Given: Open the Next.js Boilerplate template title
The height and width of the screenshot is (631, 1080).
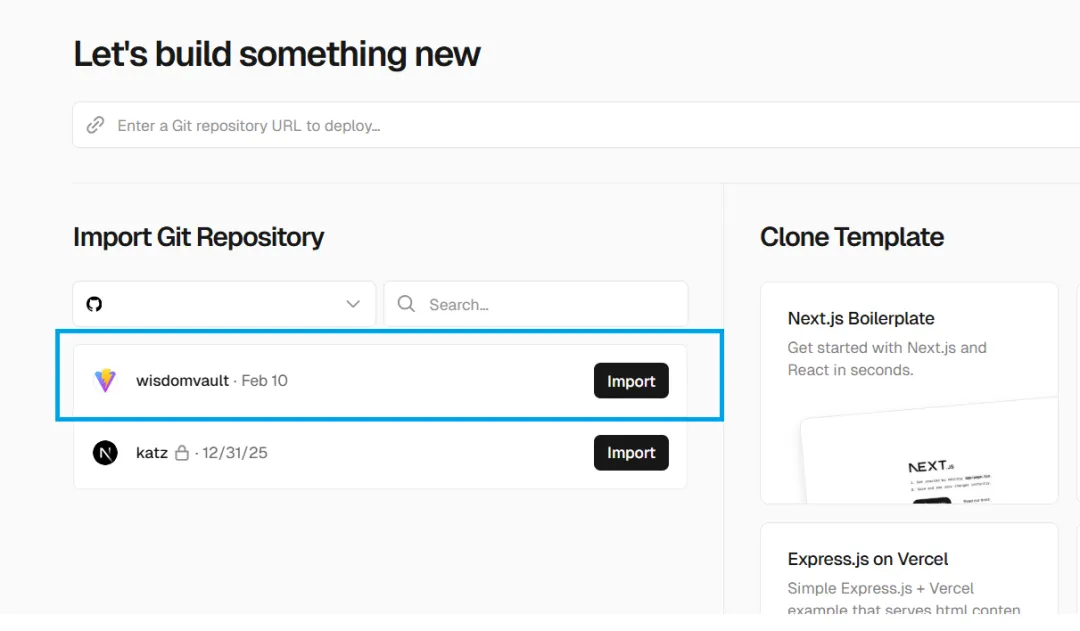Looking at the screenshot, I should pos(861,318).
